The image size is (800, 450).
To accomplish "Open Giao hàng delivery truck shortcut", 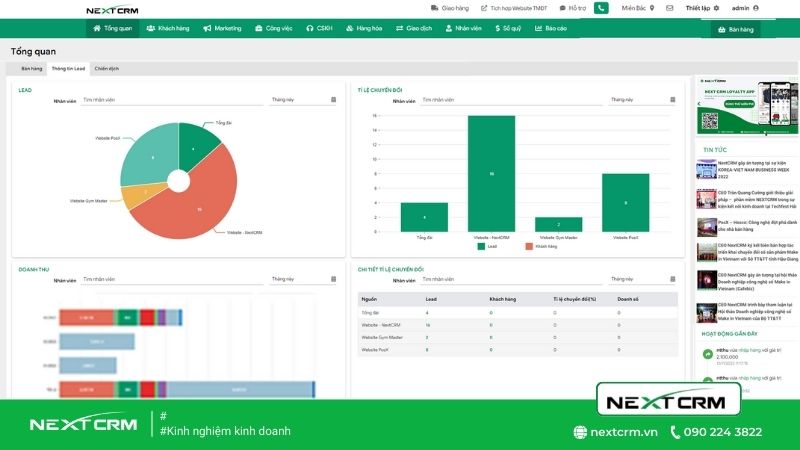I will coord(451,8).
